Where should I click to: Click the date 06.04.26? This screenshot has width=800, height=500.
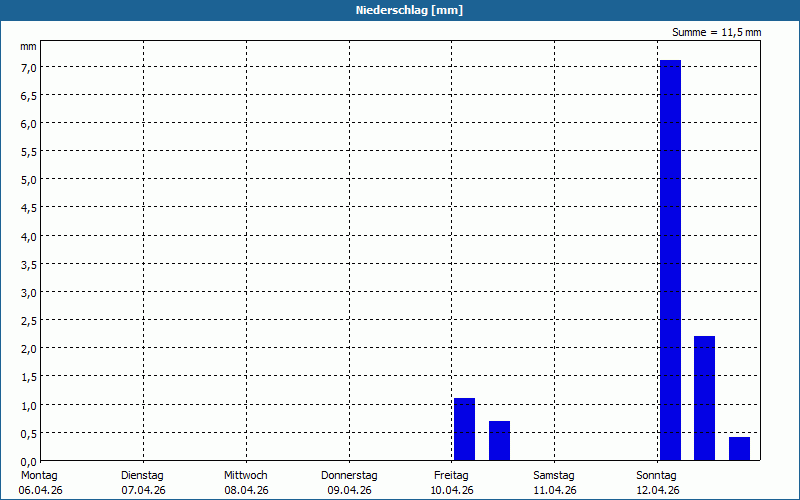click(40, 491)
